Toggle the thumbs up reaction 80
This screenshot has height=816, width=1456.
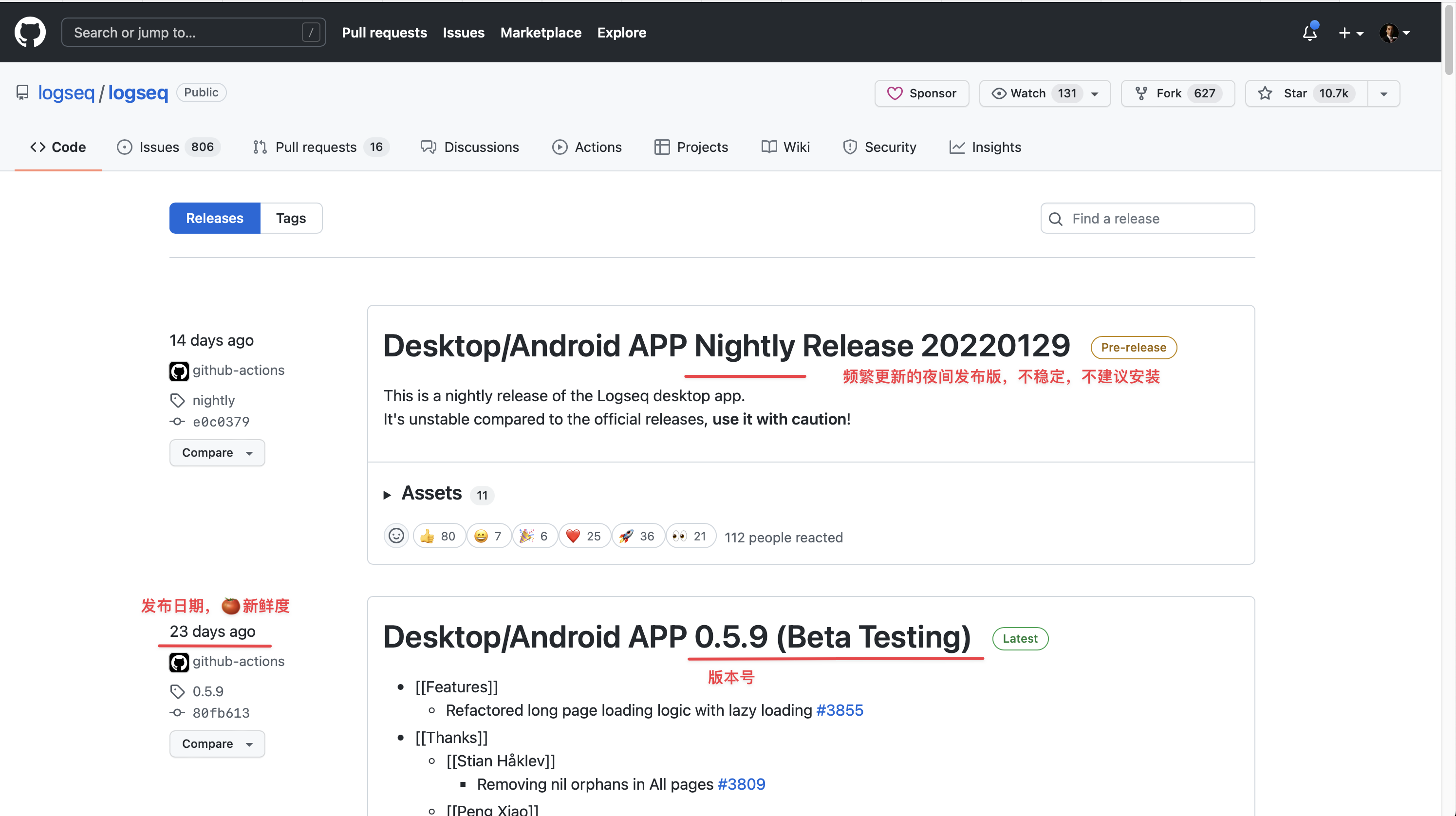tap(439, 536)
